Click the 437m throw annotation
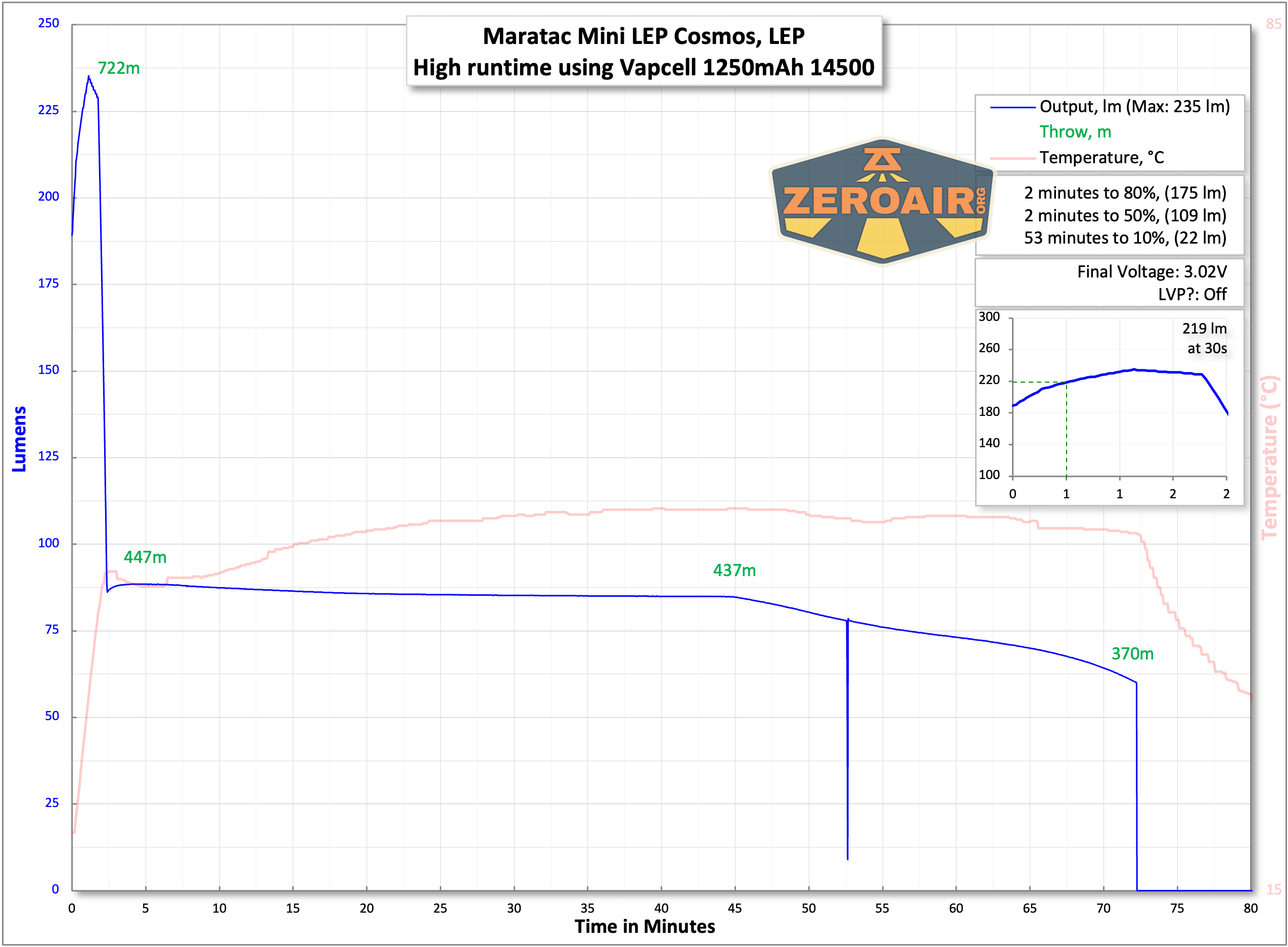Viewport: 1288px width, 947px height. pyautogui.click(x=734, y=571)
